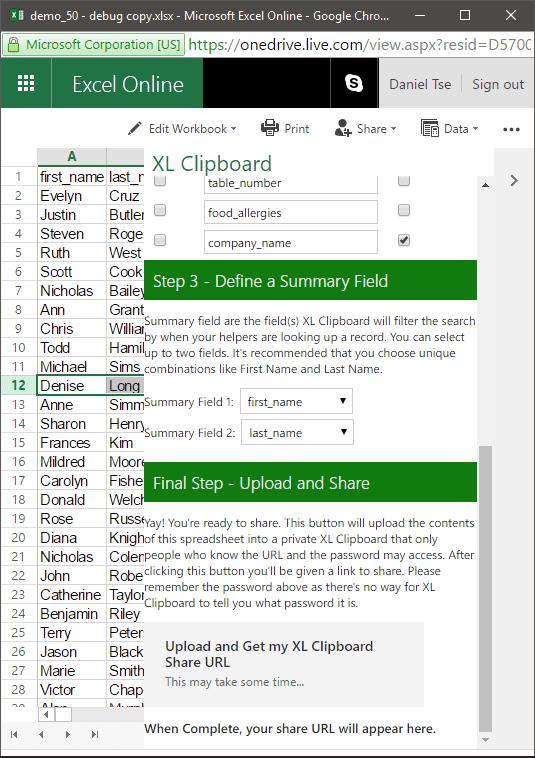Check the right box for table_number

tap(404, 181)
